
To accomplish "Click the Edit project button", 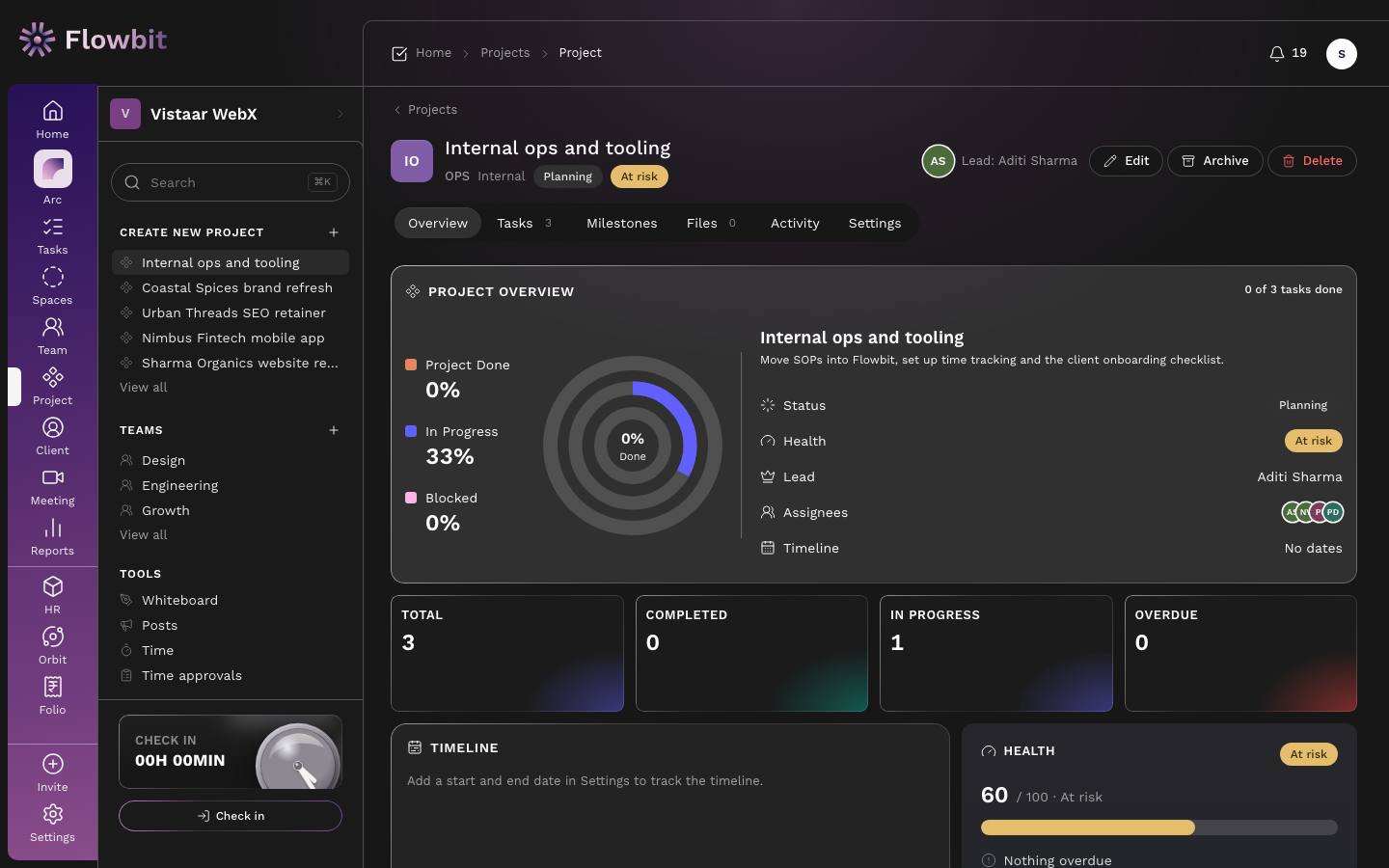I will [1126, 161].
